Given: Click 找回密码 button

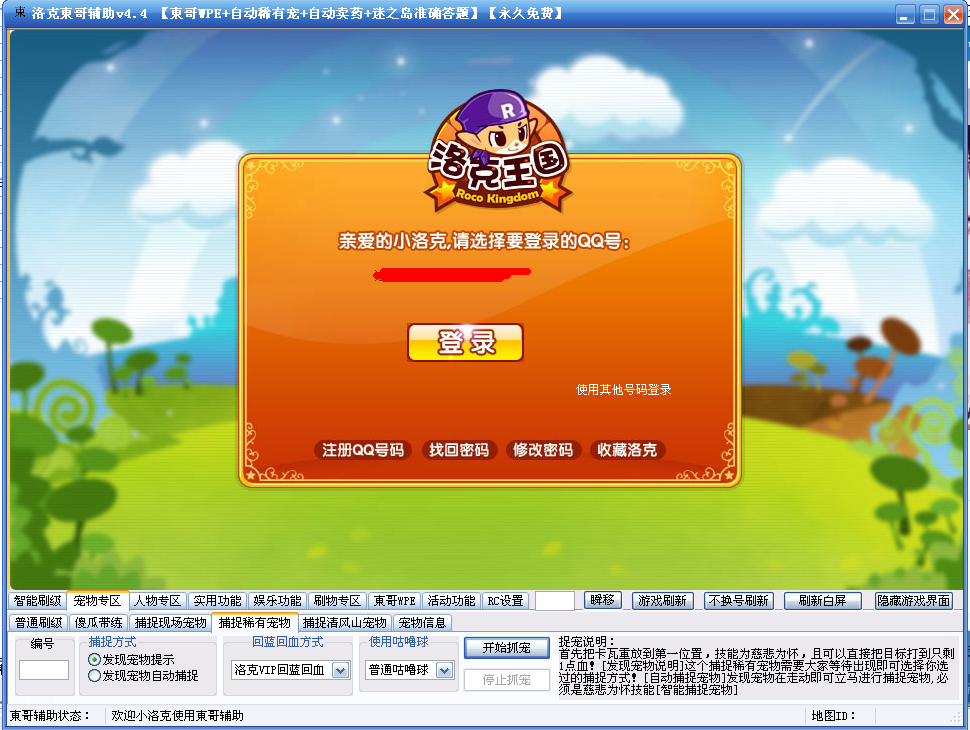Looking at the screenshot, I should tap(459, 450).
